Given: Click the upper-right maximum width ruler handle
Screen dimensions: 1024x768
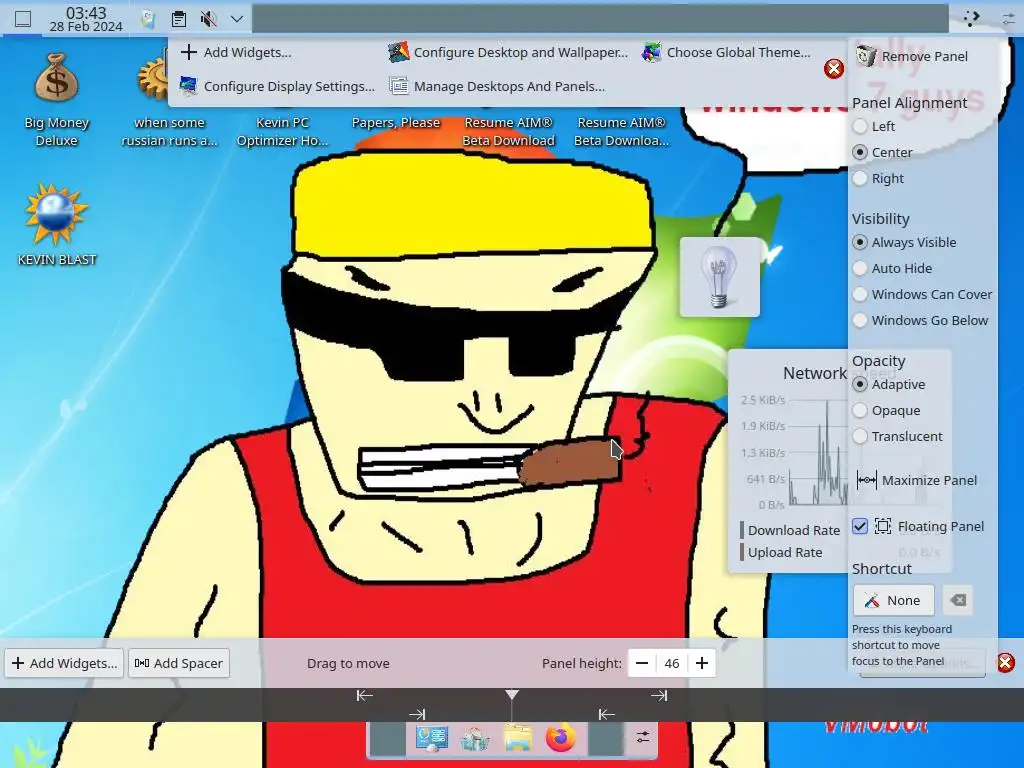Looking at the screenshot, I should click(659, 696).
